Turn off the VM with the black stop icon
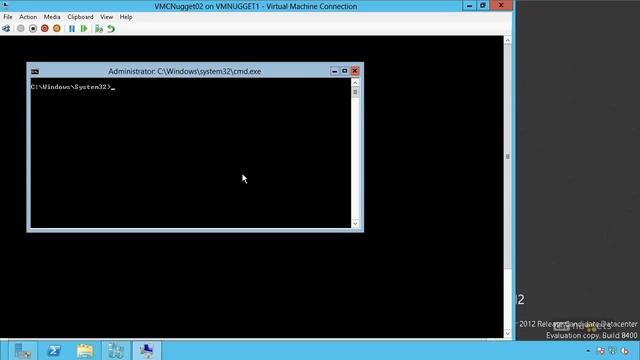The width and height of the screenshot is (640, 360). (x=33, y=29)
